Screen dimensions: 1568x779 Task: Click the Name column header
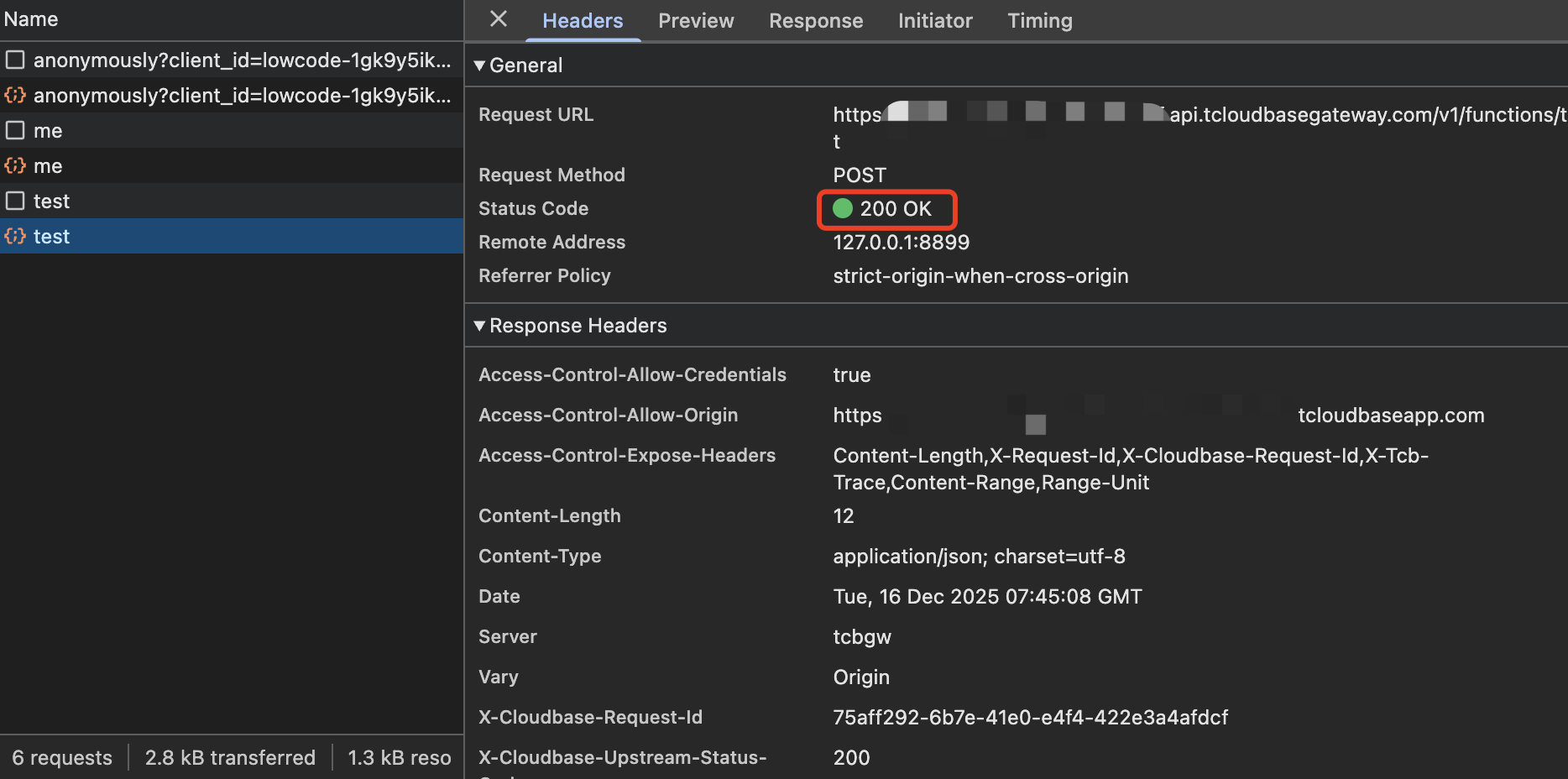tap(31, 19)
